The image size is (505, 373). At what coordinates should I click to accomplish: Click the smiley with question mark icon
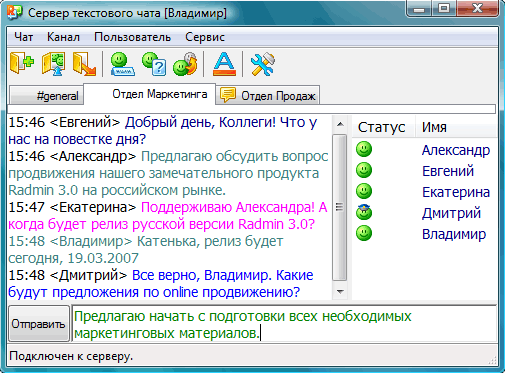point(154,63)
